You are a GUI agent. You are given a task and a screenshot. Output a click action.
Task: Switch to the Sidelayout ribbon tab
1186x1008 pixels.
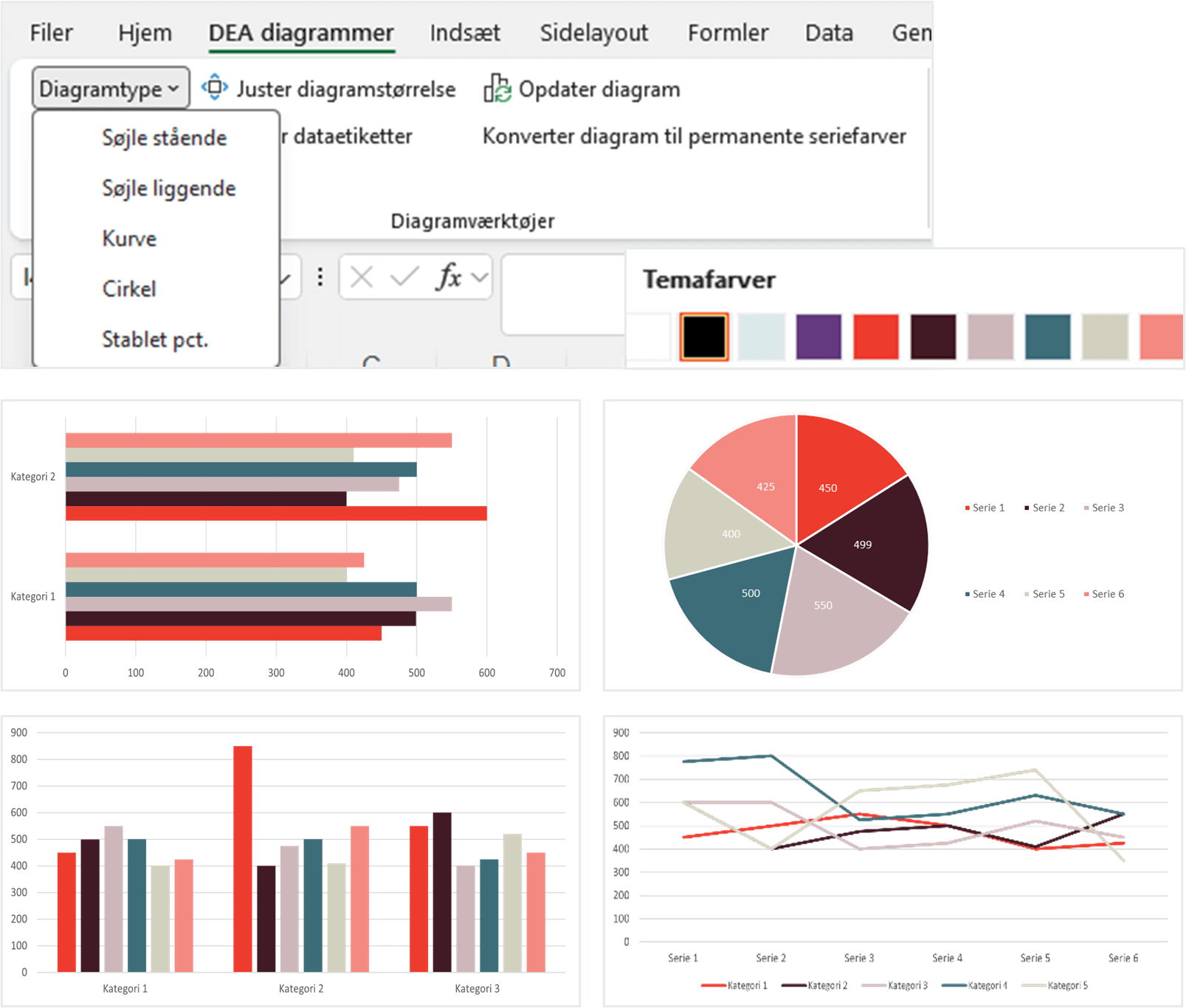(x=595, y=32)
